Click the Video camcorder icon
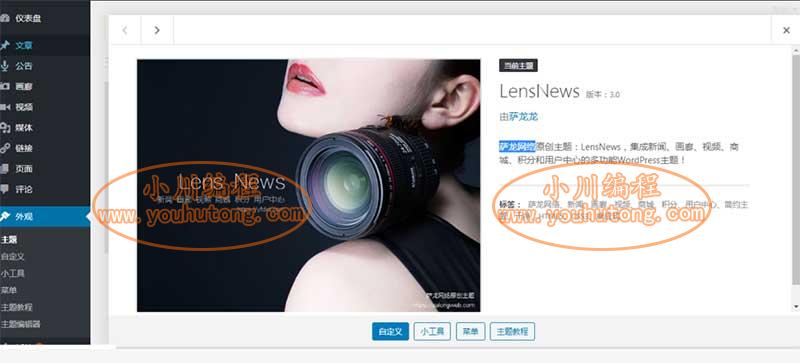This screenshot has height=363, width=800. pyautogui.click(x=5, y=107)
